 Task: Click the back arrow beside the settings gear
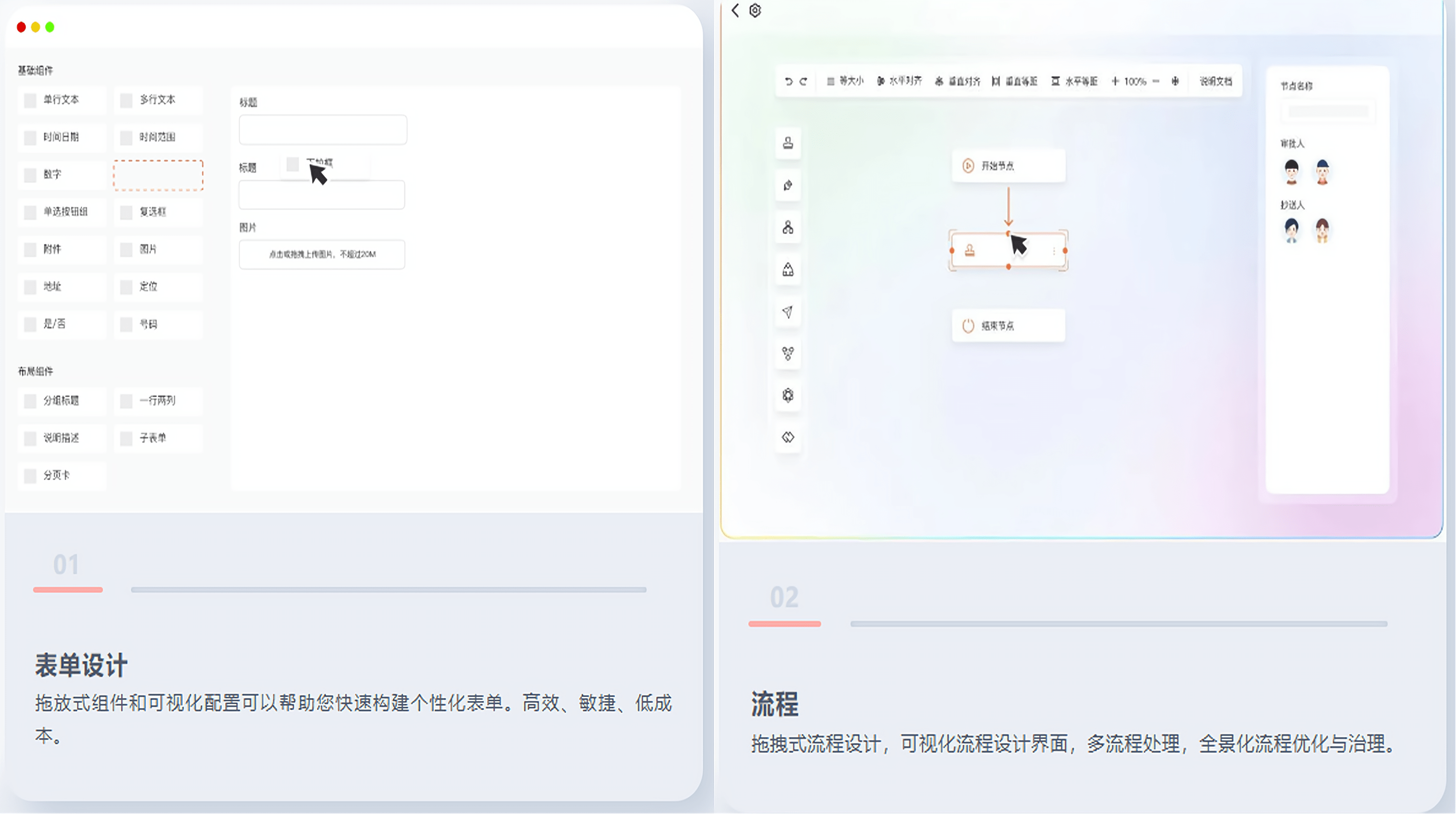(735, 11)
